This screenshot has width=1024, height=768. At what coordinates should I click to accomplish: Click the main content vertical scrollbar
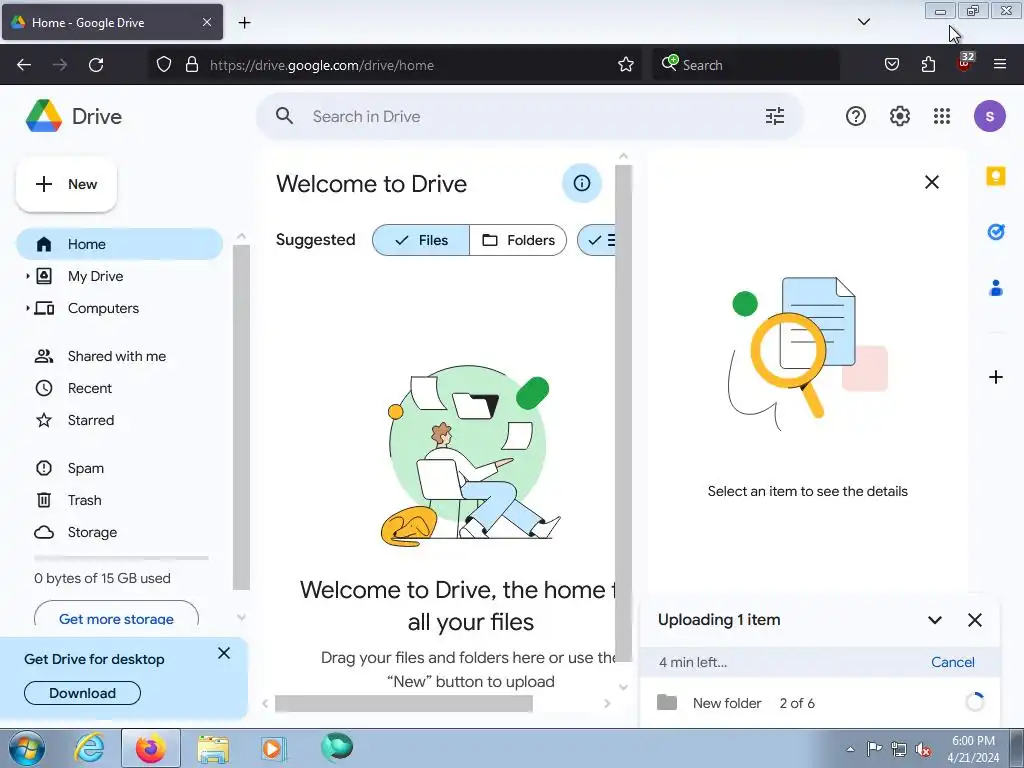tap(623, 413)
